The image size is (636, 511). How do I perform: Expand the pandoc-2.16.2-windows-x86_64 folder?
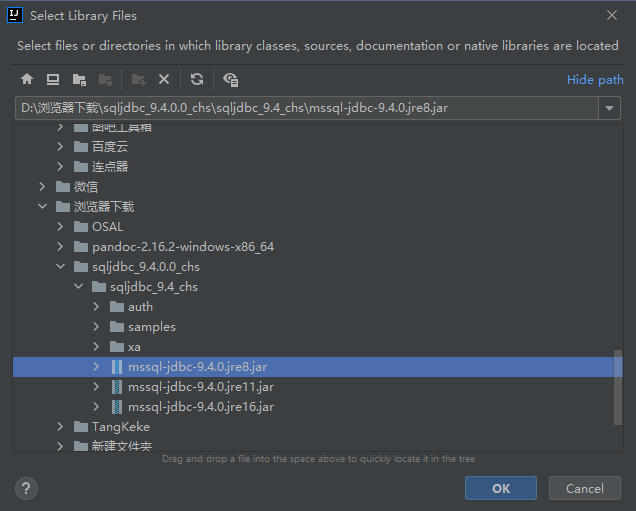tap(60, 247)
